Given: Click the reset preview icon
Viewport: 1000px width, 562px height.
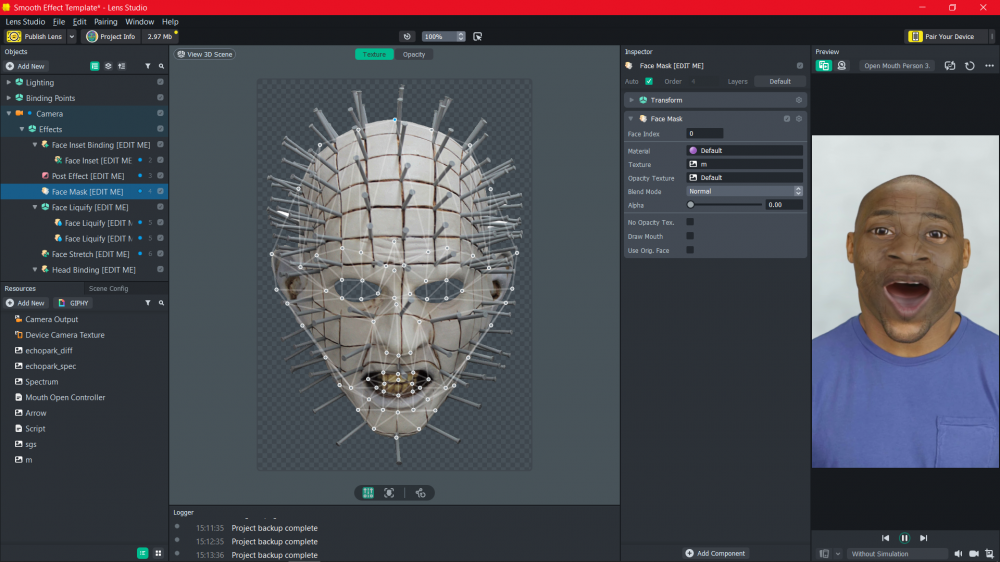Looking at the screenshot, I should (969, 66).
